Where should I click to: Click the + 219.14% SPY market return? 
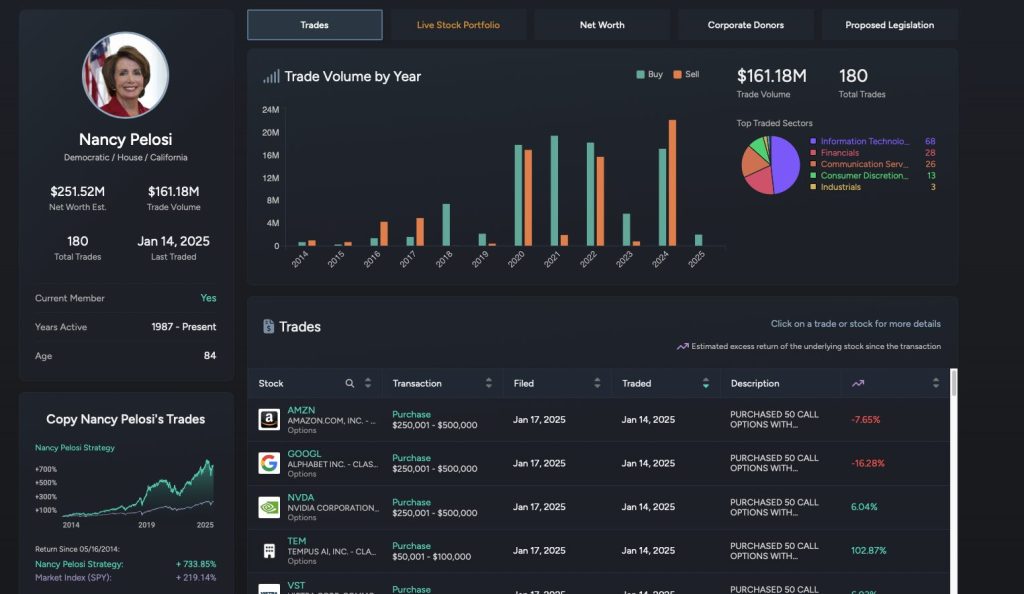pyautogui.click(x=196, y=578)
